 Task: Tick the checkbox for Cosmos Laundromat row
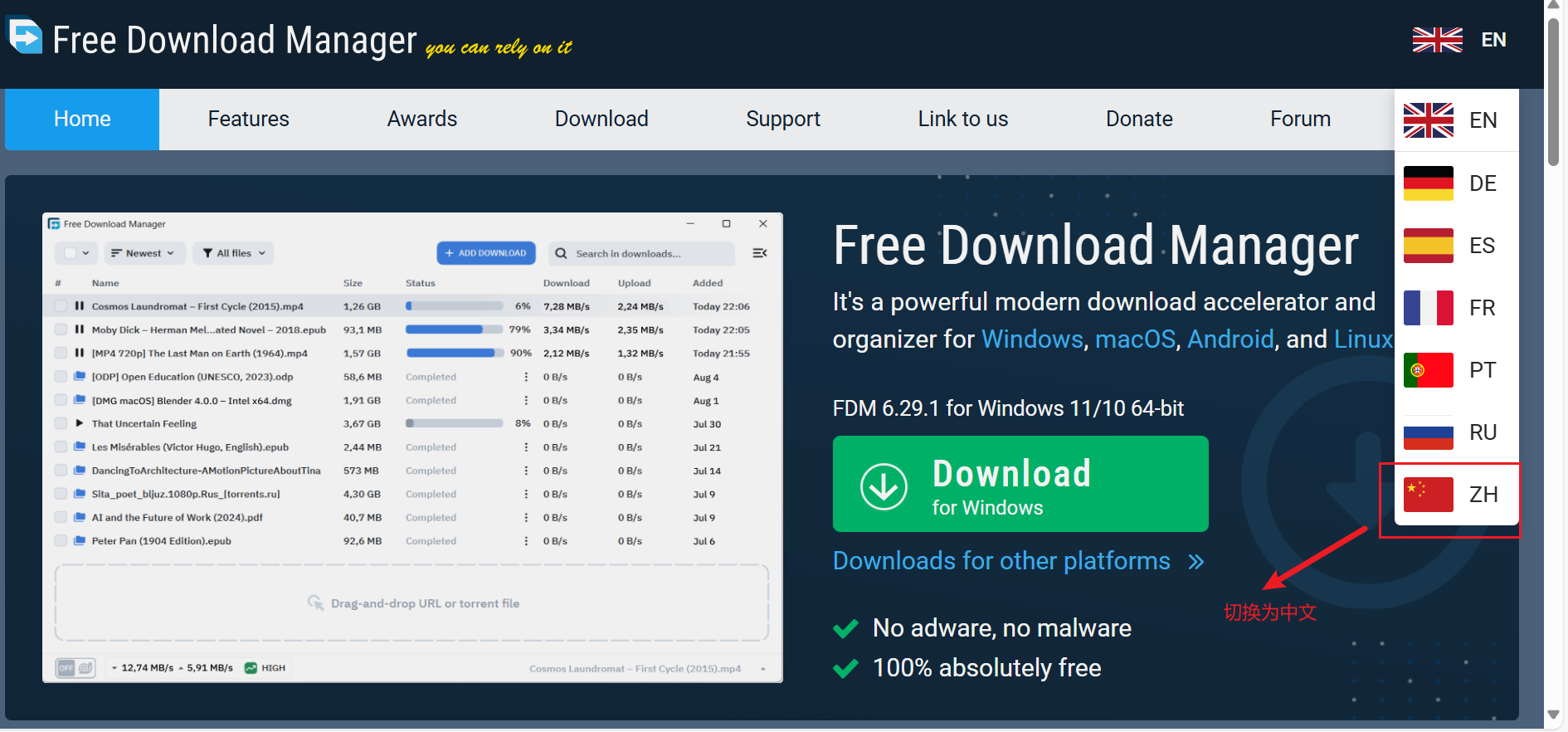(61, 306)
